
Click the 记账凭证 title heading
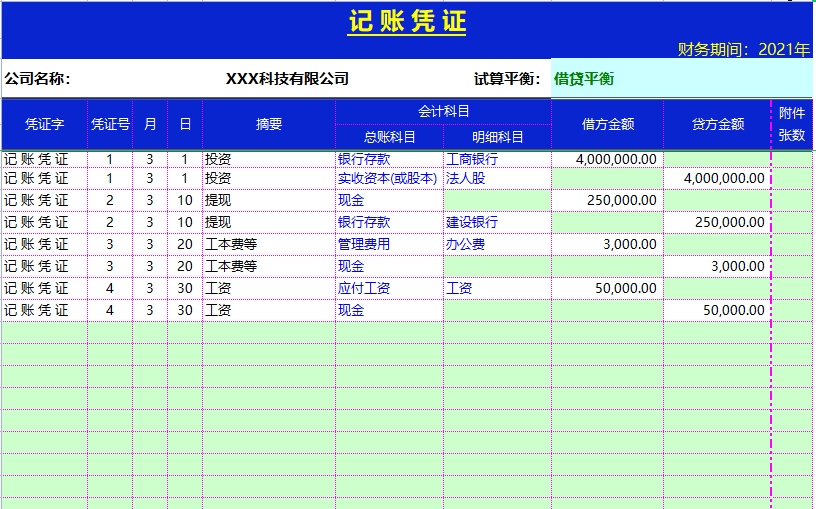406,22
